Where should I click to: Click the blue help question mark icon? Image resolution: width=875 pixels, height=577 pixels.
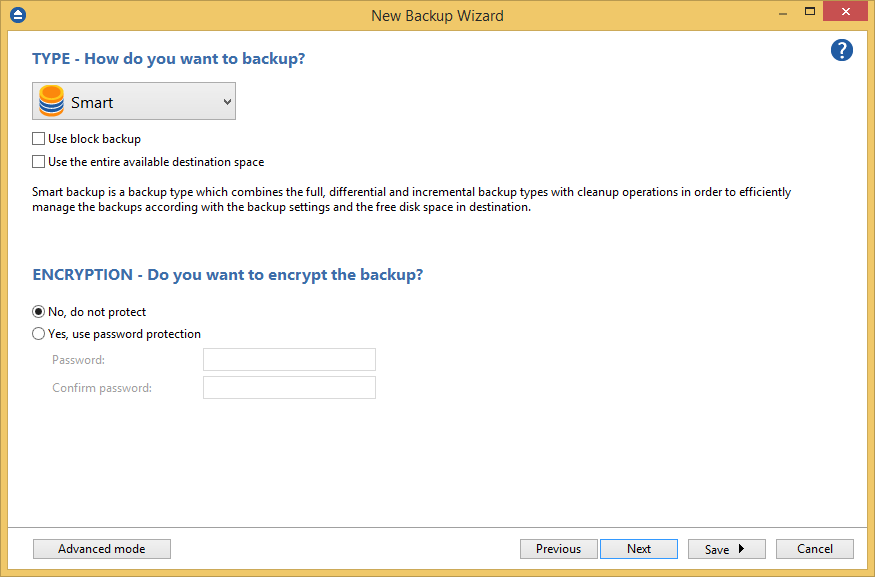[842, 50]
